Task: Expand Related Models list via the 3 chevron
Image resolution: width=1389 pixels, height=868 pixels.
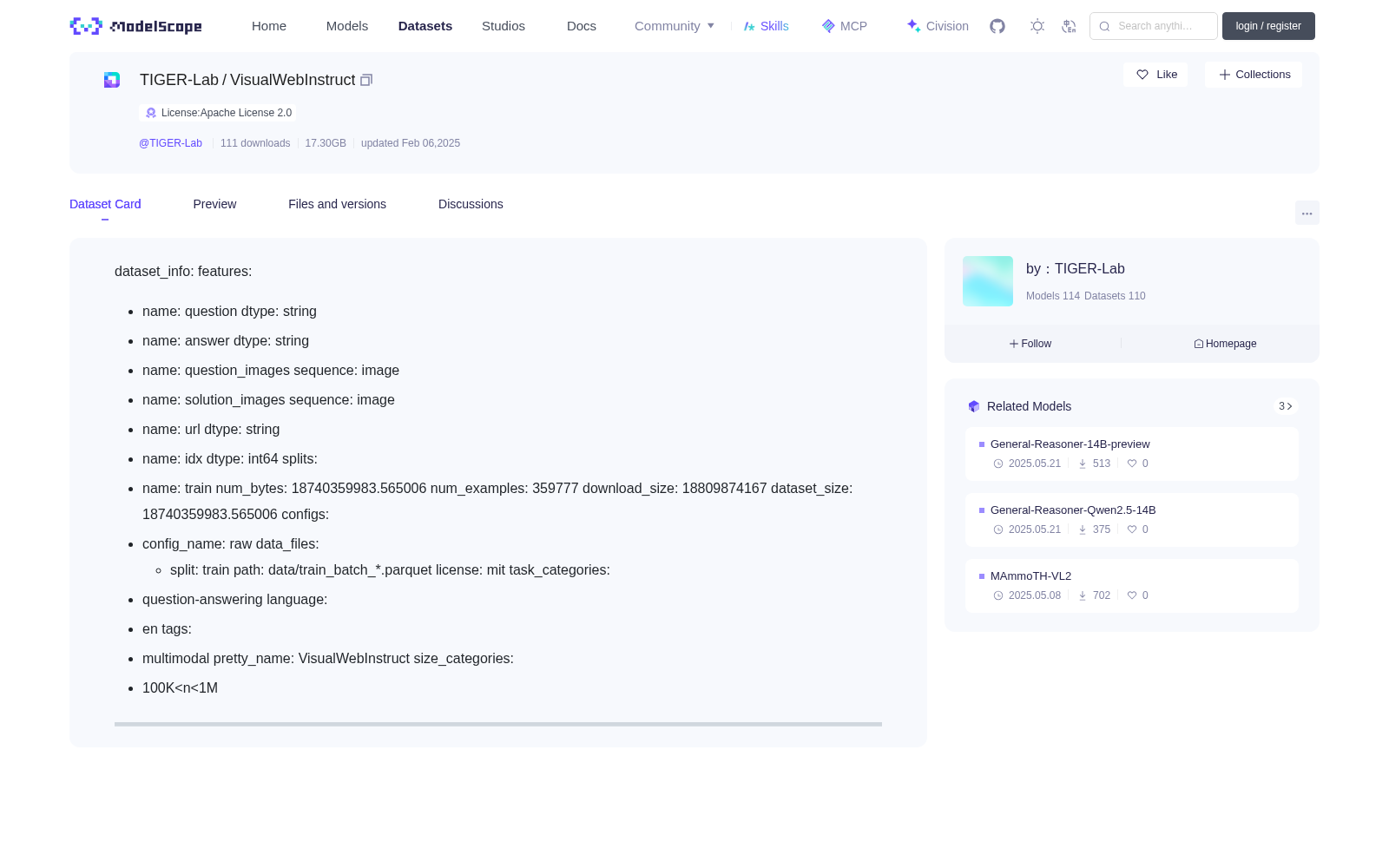Action: click(1286, 406)
